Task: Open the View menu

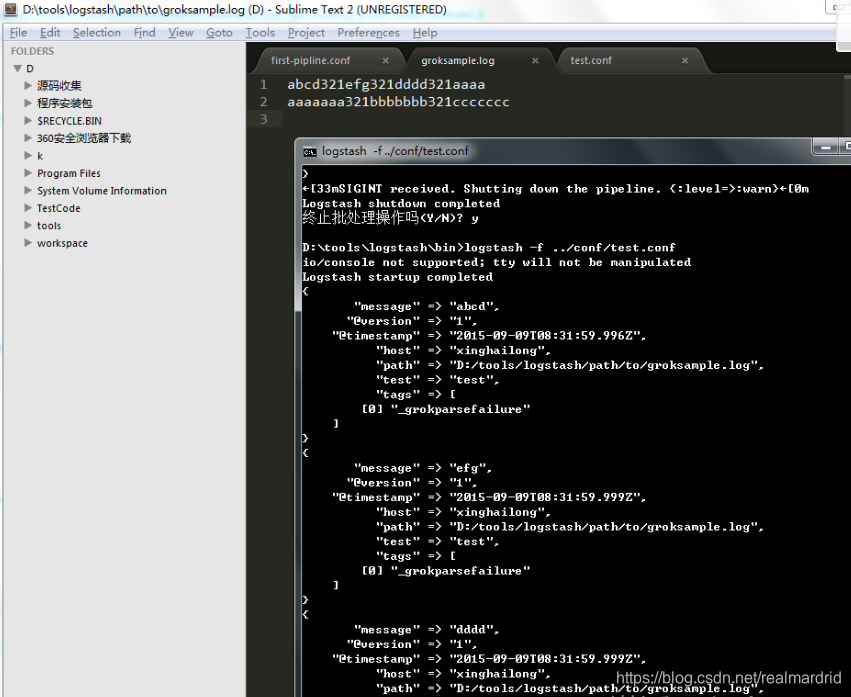Action: pyautogui.click(x=181, y=33)
